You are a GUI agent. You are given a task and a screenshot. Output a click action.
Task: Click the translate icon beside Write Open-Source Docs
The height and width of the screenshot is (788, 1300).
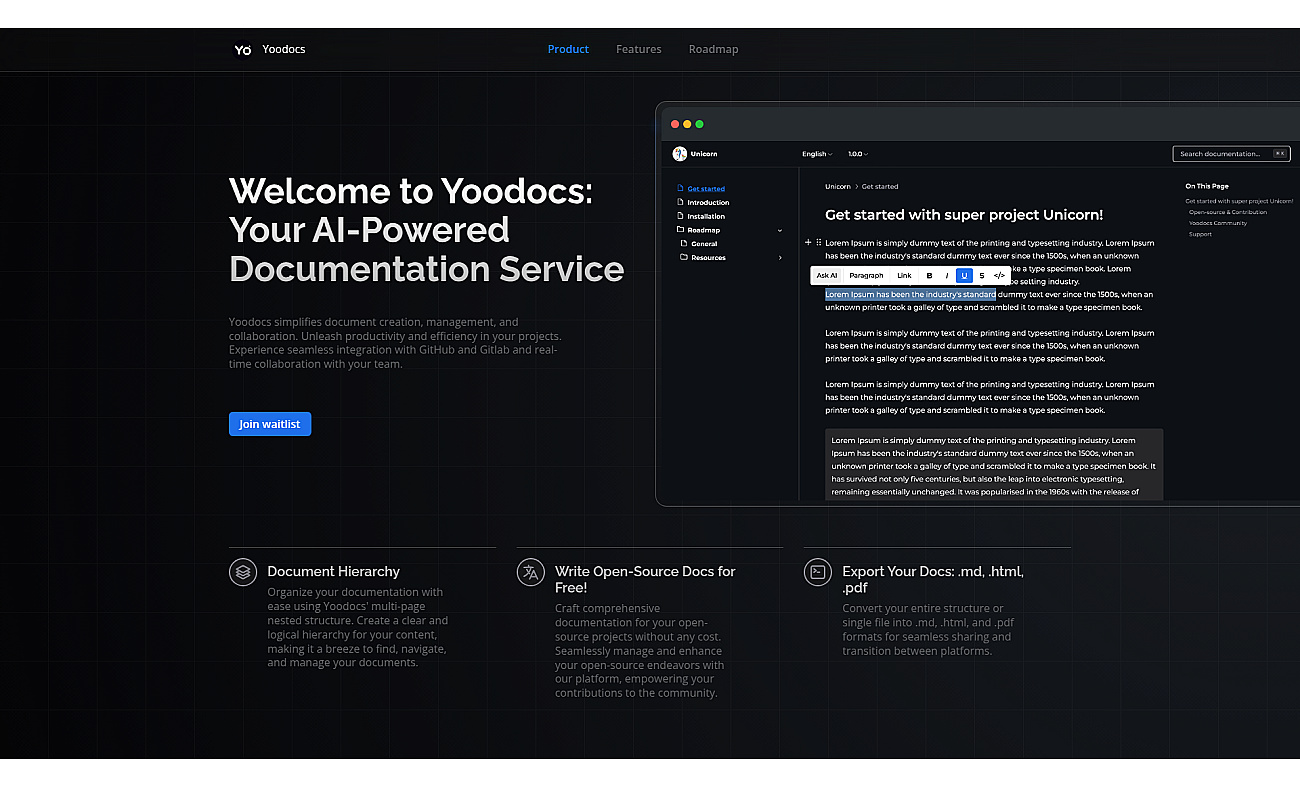click(531, 572)
